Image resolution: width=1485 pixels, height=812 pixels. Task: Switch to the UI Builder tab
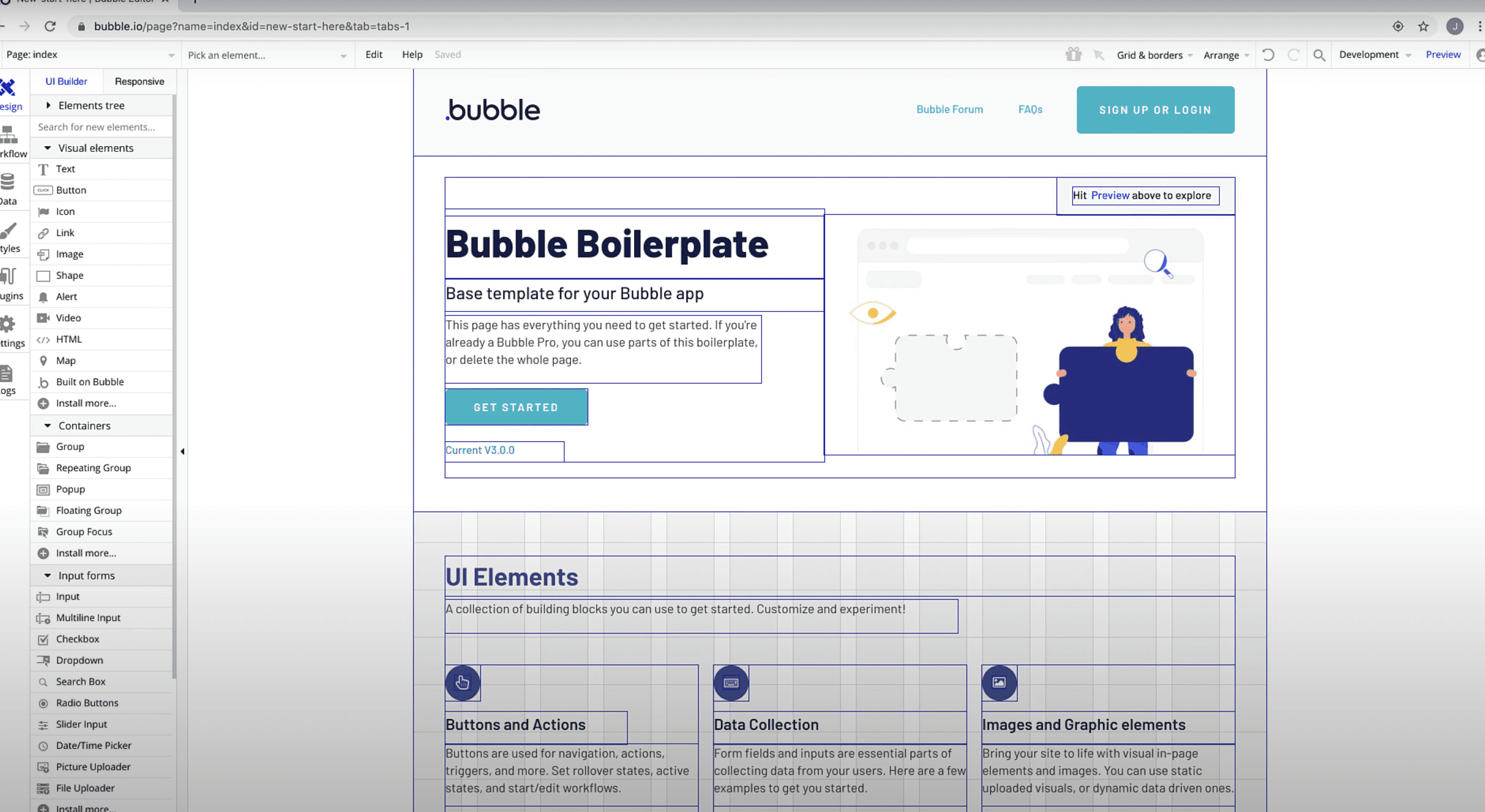point(66,82)
